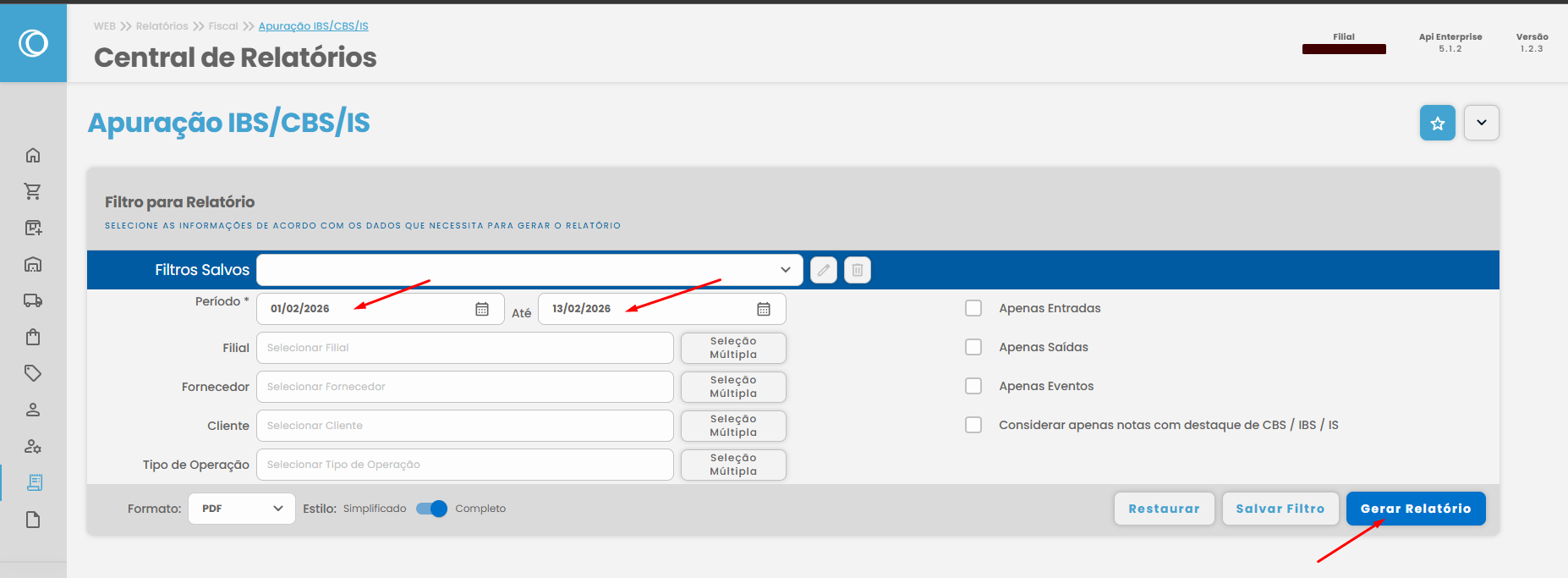Enable the Apenas Saídas checkbox
The image size is (1568, 578).
tap(973, 347)
